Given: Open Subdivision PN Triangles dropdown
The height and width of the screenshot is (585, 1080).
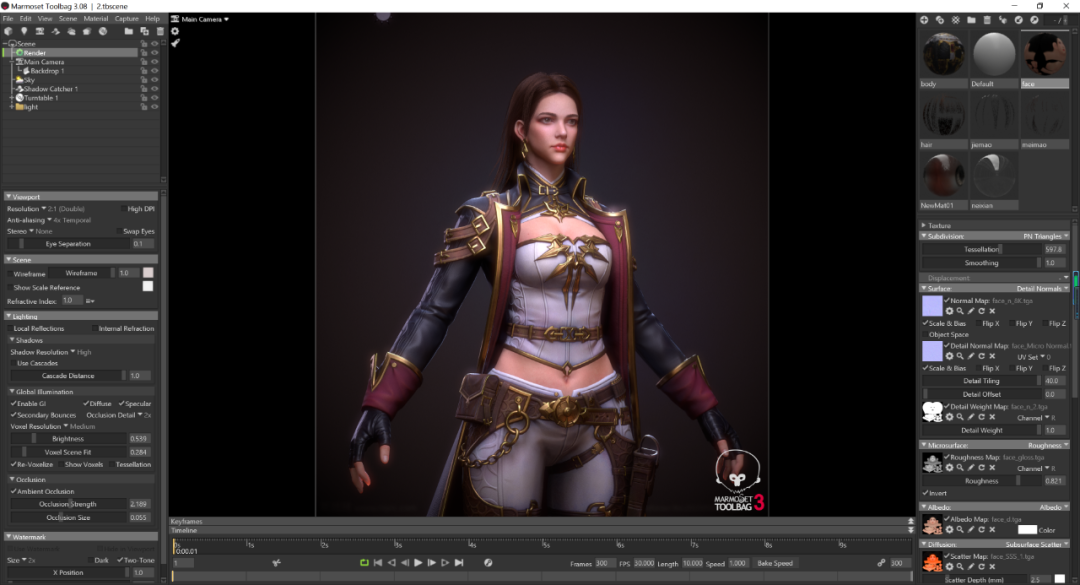Looking at the screenshot, I should pos(1045,236).
